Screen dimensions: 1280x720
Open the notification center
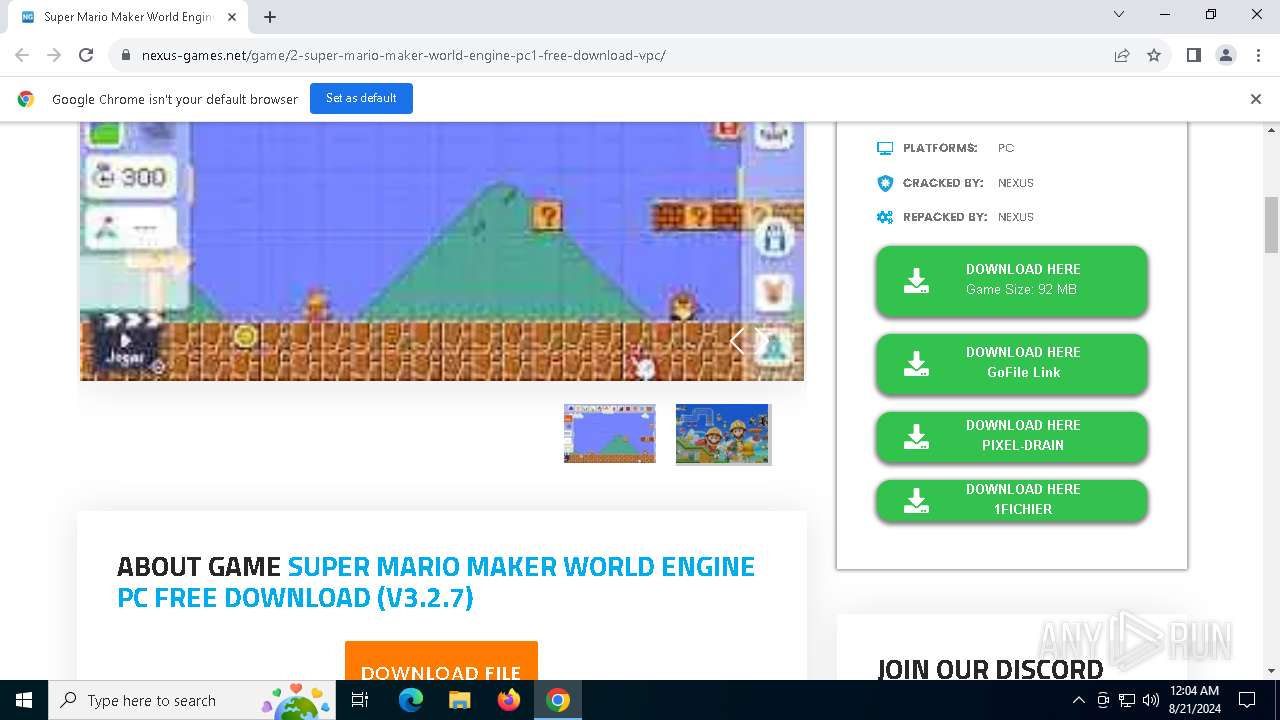pos(1247,700)
